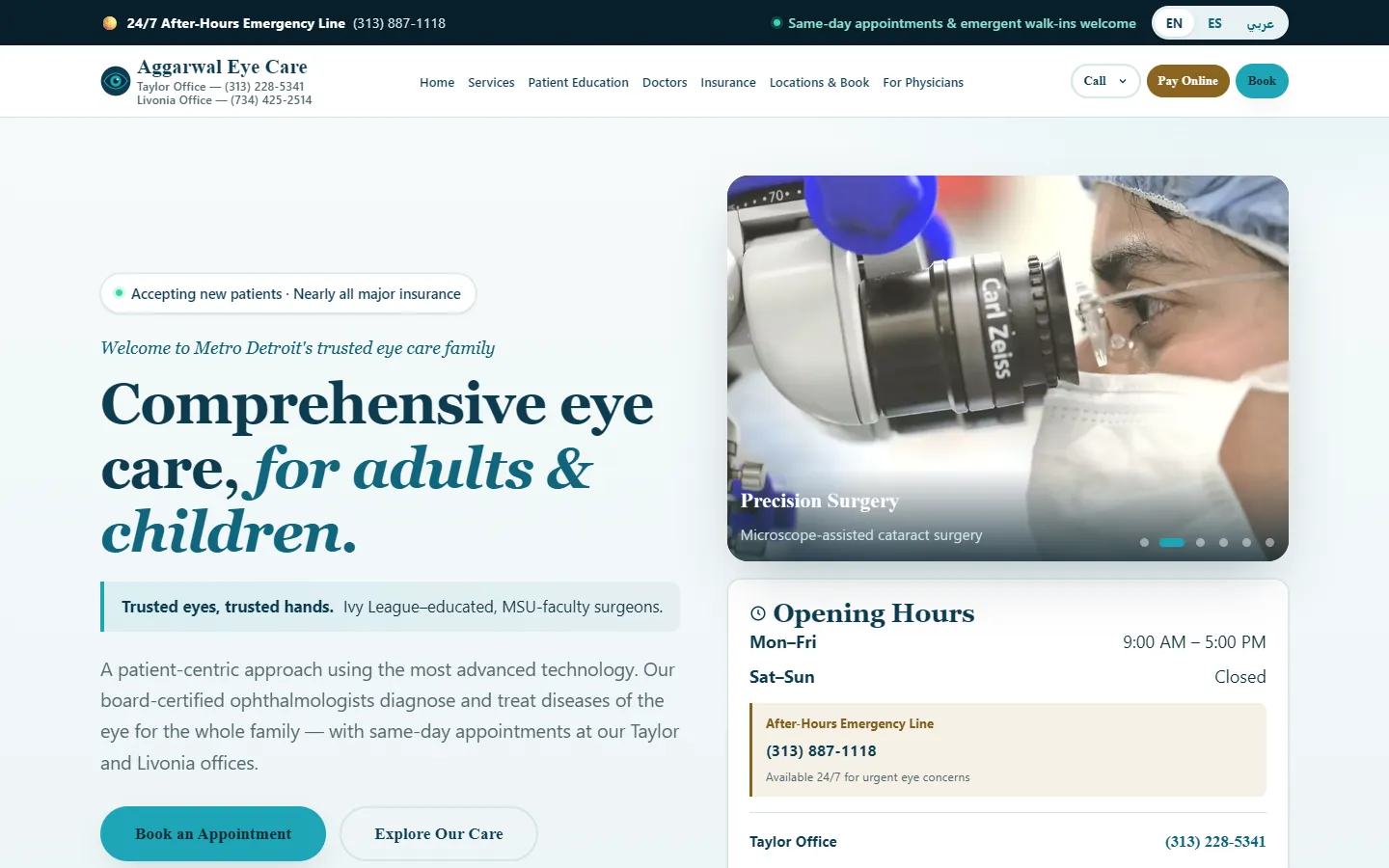The image size is (1389, 868).
Task: Click the Aggarwal Eye Care title
Action: [222, 67]
